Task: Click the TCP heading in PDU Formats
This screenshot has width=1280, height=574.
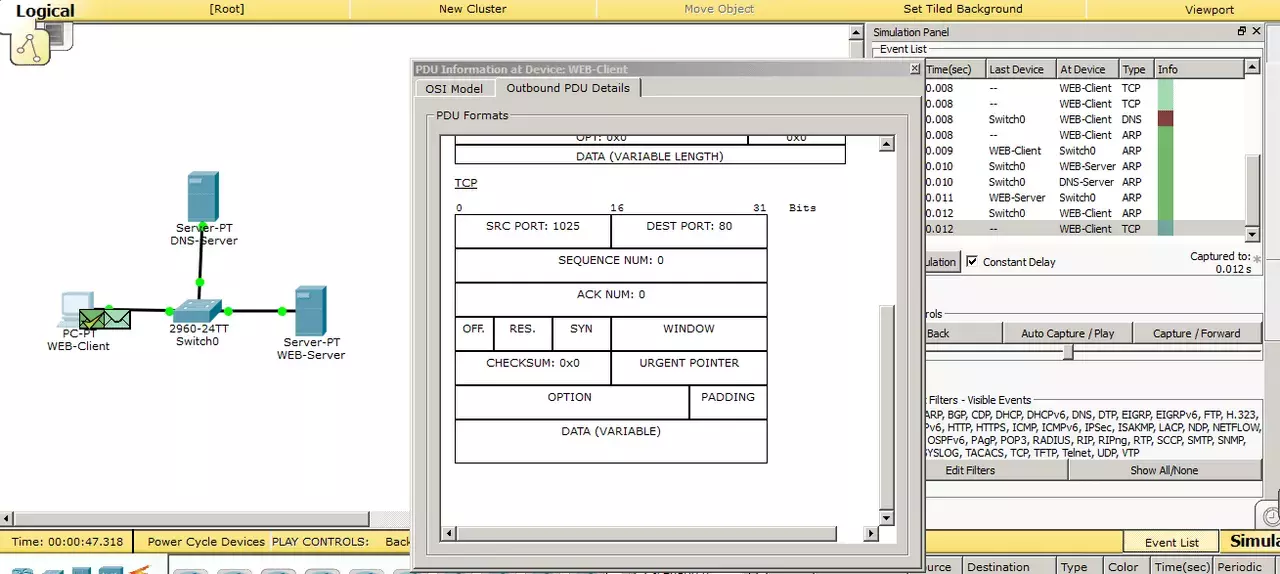Action: 466,183
